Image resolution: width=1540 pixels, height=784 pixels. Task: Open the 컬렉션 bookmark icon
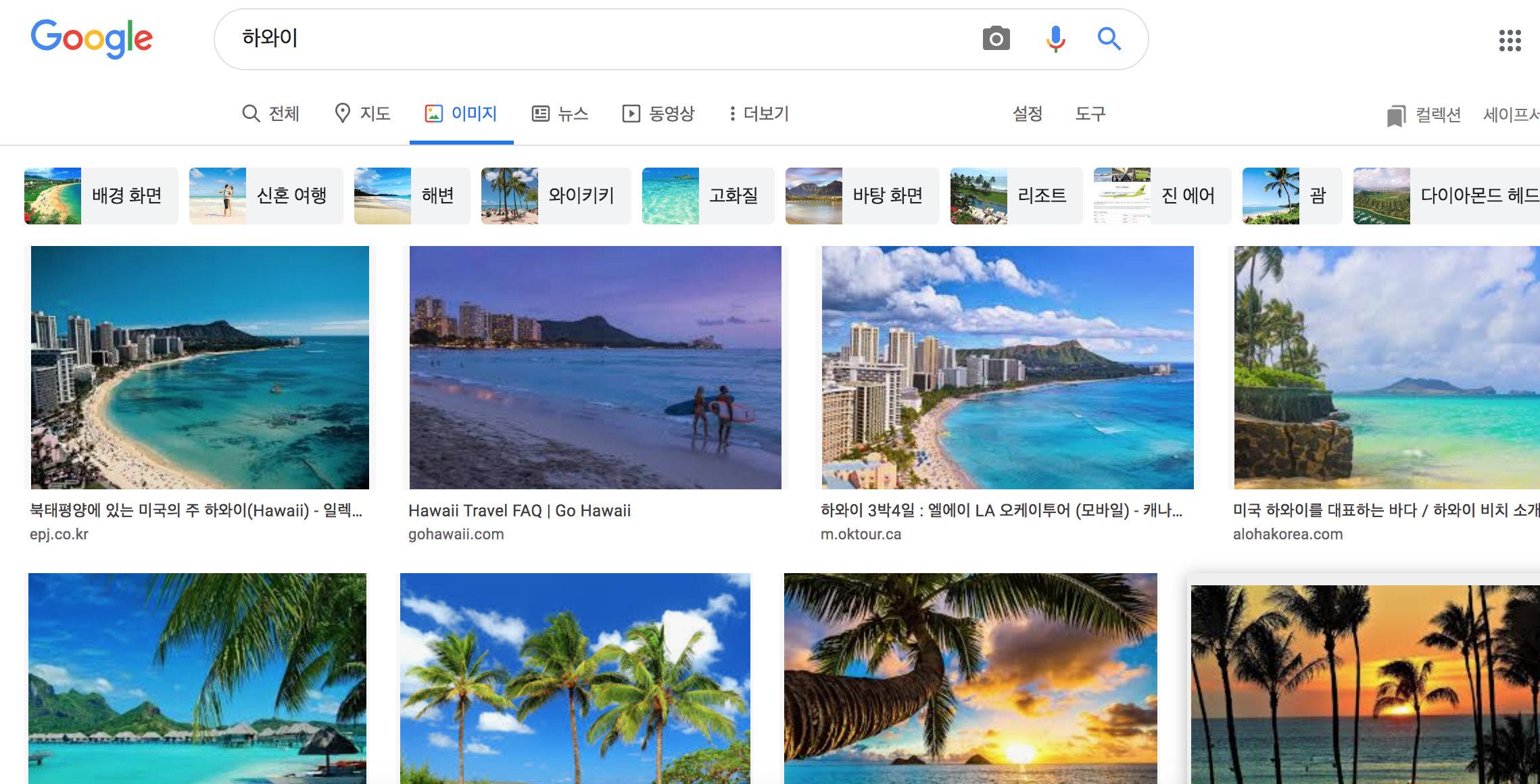[1395, 116]
